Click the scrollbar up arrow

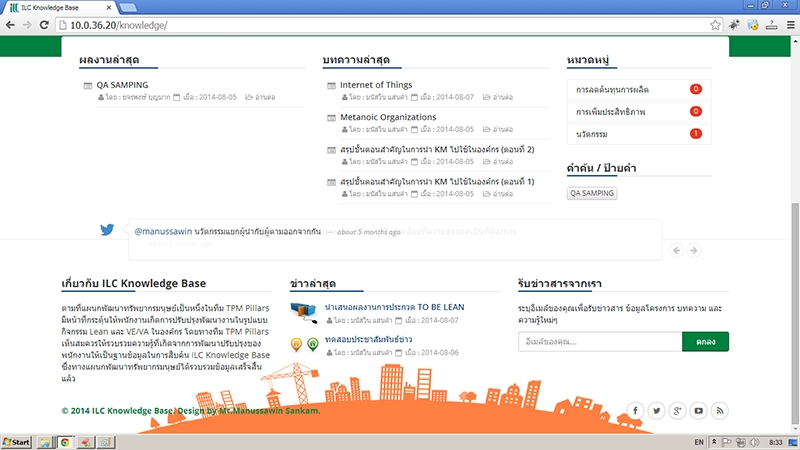coord(795,41)
